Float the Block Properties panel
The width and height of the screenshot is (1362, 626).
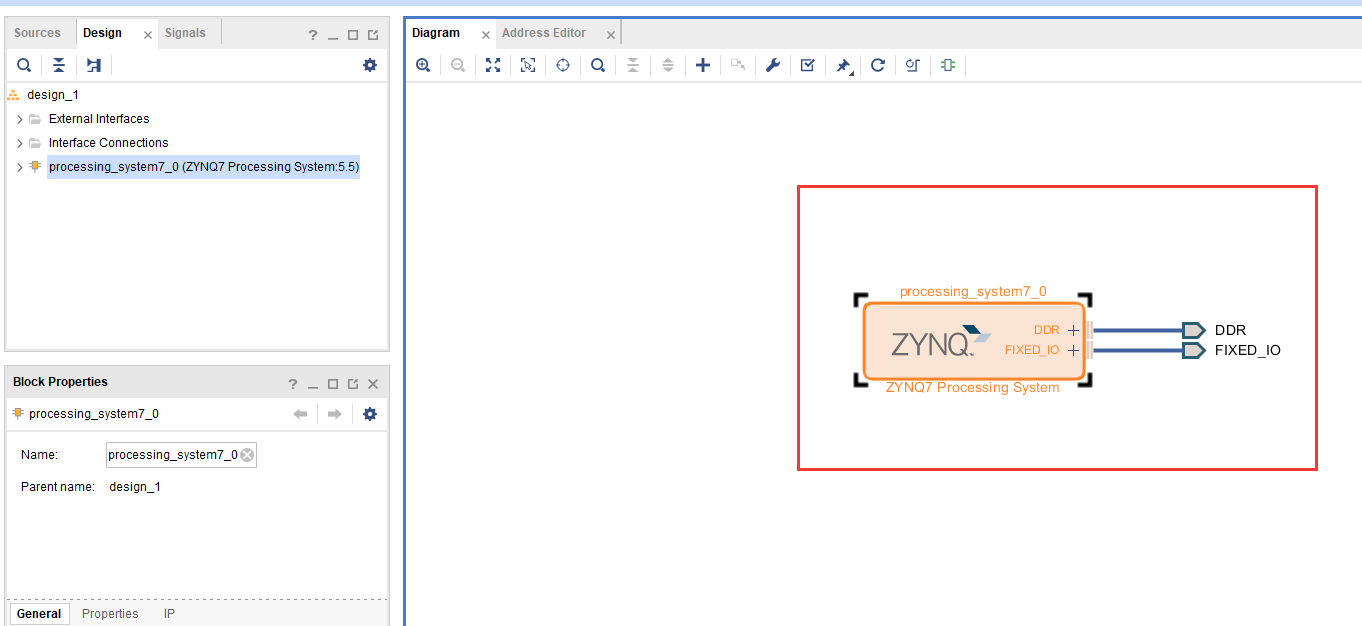pos(353,384)
